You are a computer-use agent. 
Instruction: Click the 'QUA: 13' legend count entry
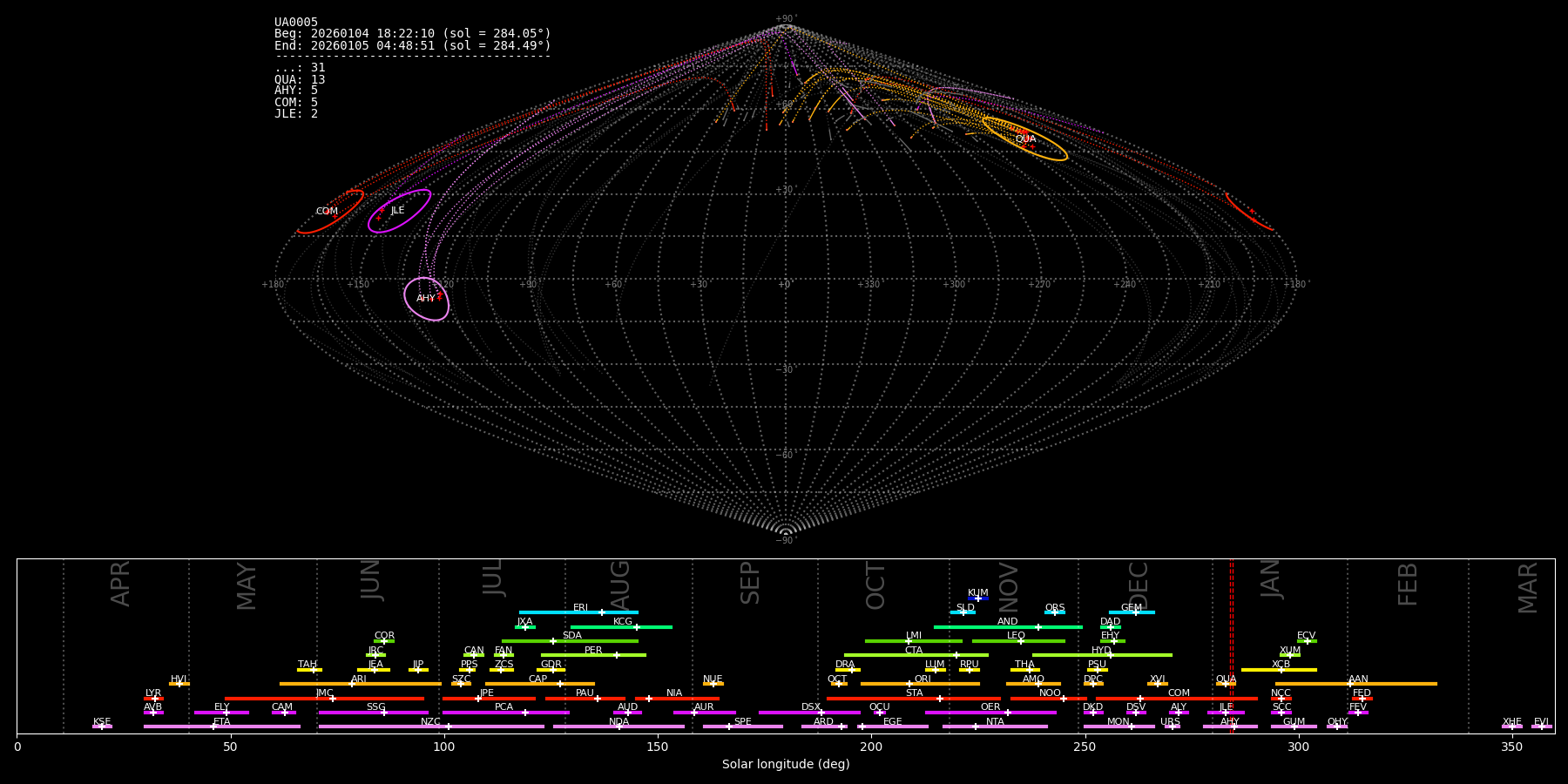[300, 80]
